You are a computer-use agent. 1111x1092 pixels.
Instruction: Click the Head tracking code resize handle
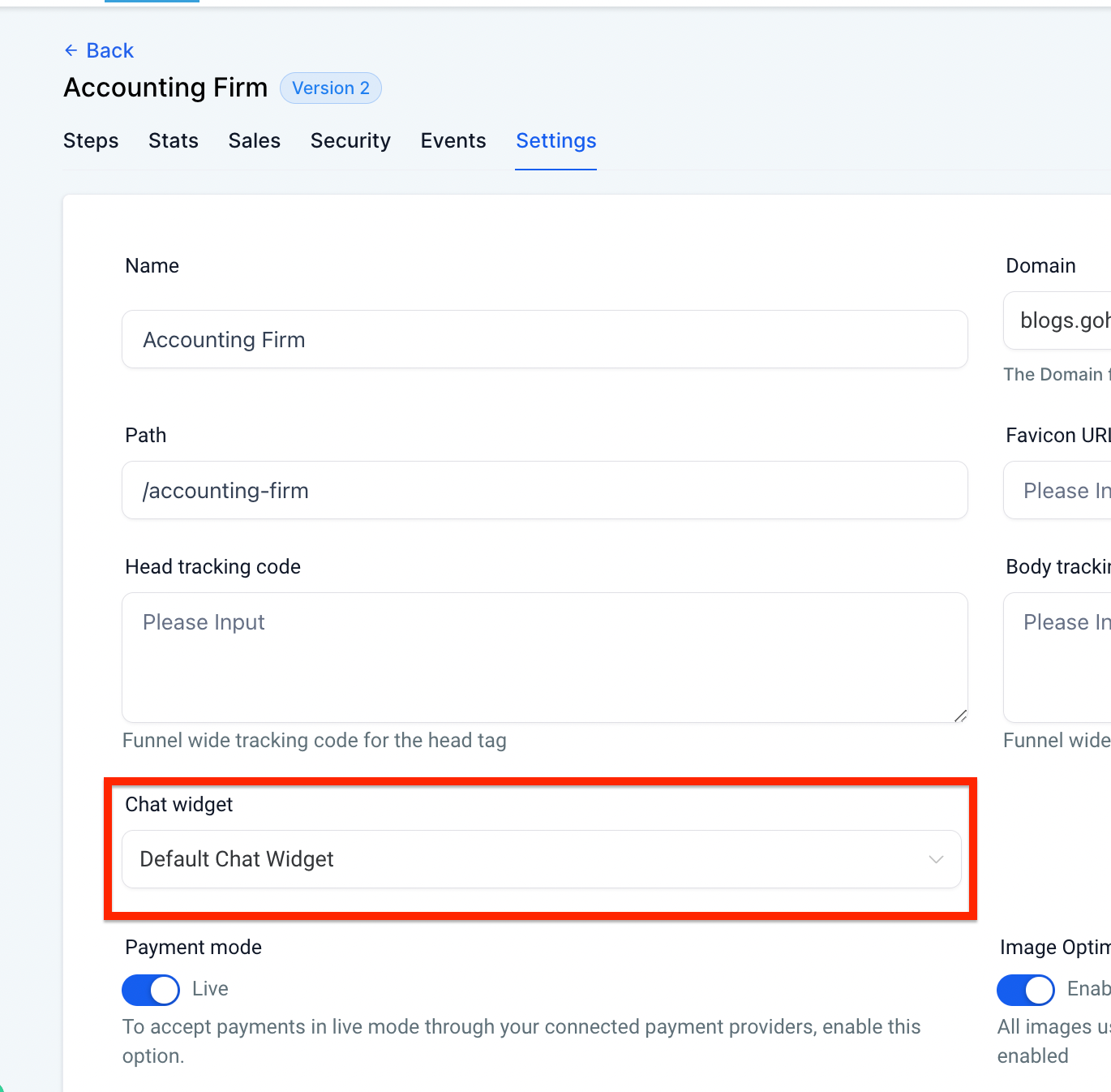[x=960, y=716]
